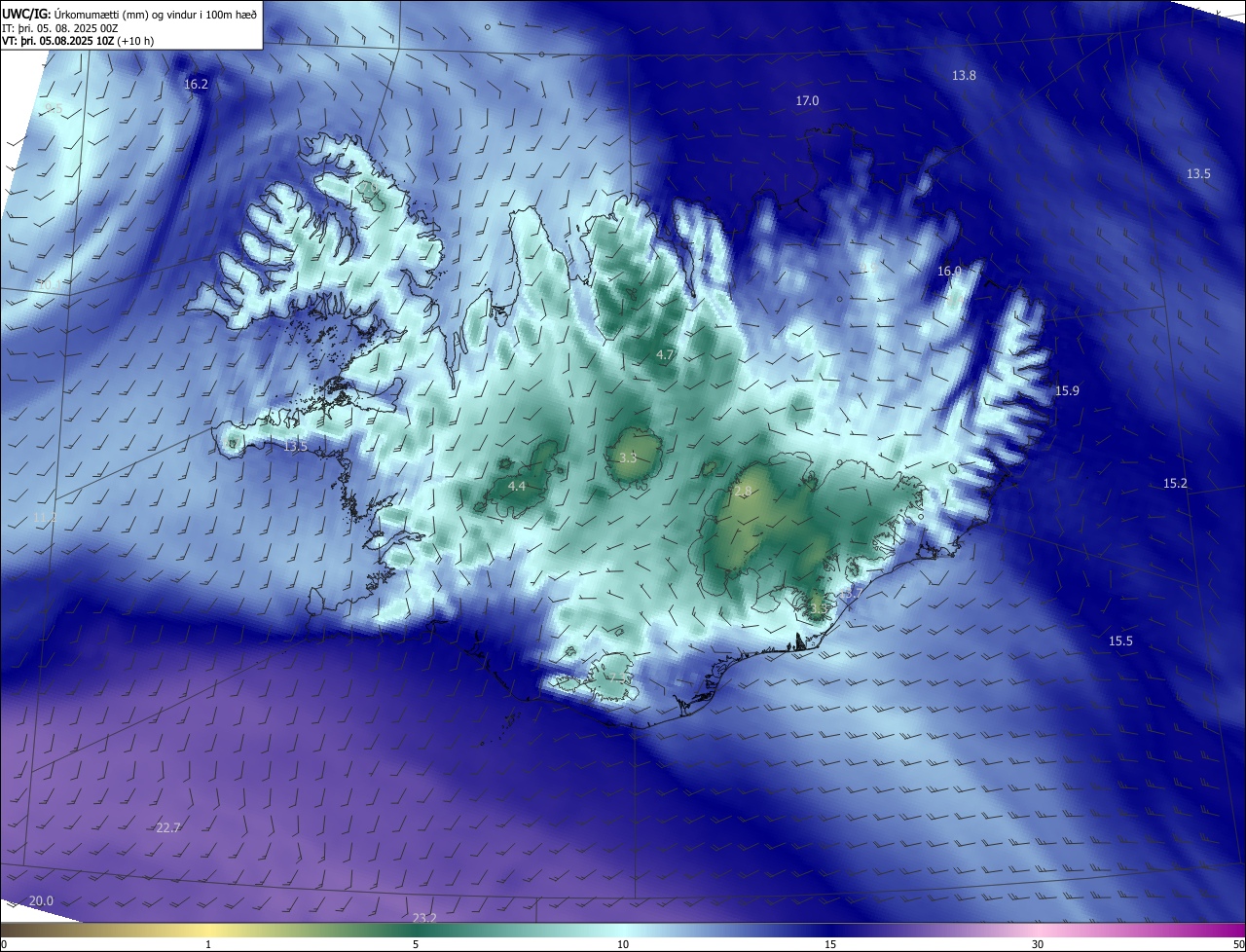Click the 'IT: þri. 05. 08. 2025 00Z' line

pos(60,28)
